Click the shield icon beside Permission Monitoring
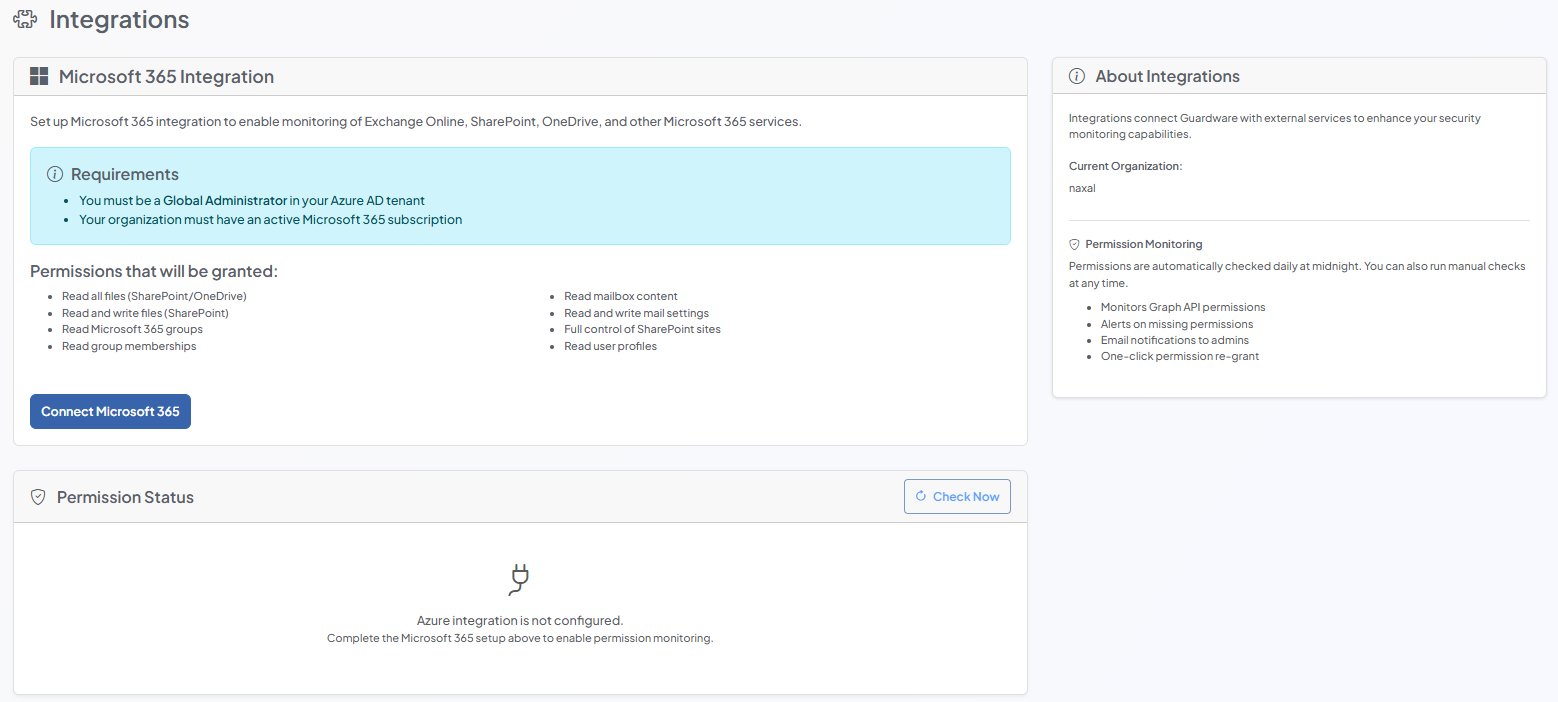The width and height of the screenshot is (1558, 702). tap(1075, 244)
